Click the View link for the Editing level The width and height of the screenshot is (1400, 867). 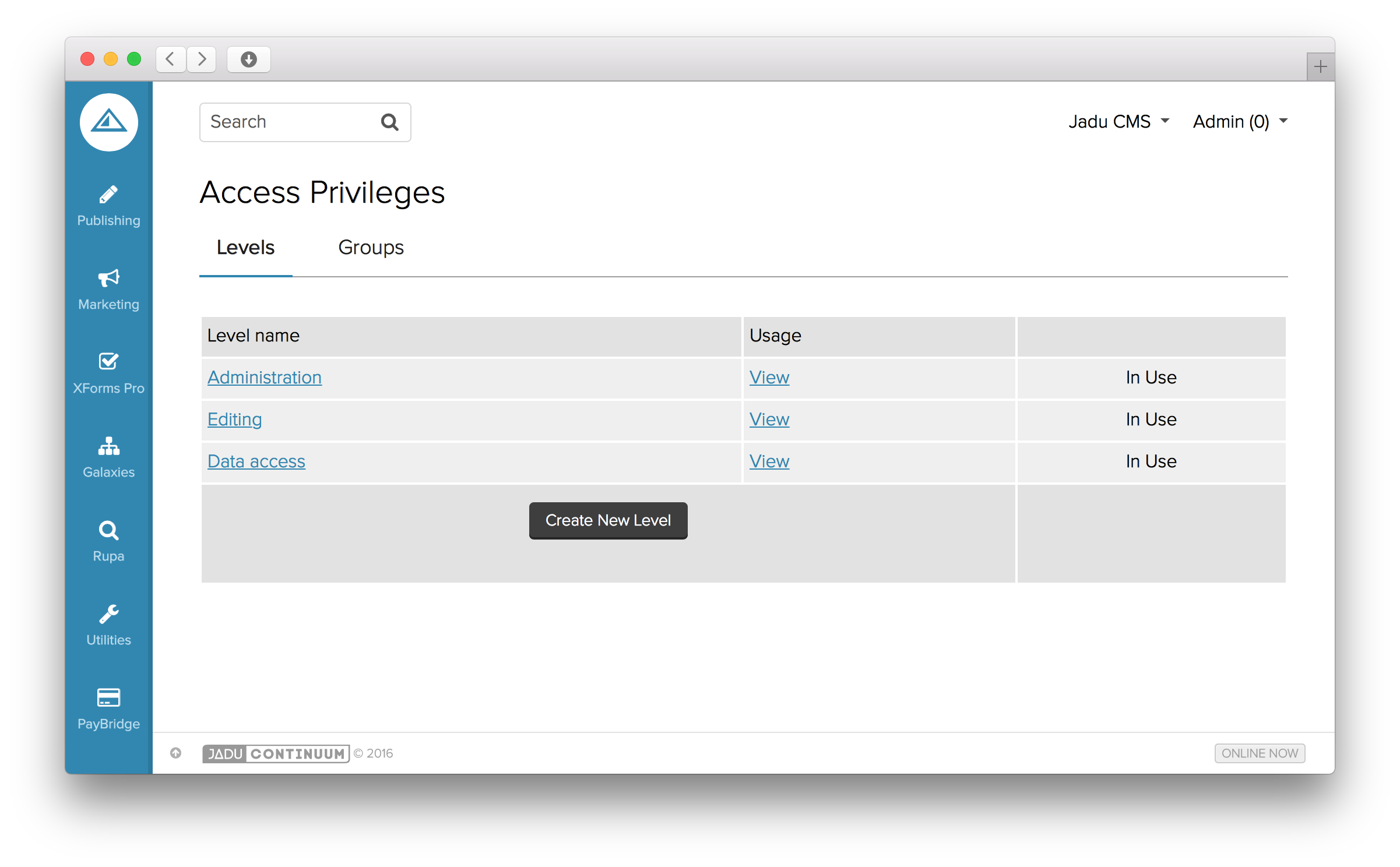pos(769,420)
